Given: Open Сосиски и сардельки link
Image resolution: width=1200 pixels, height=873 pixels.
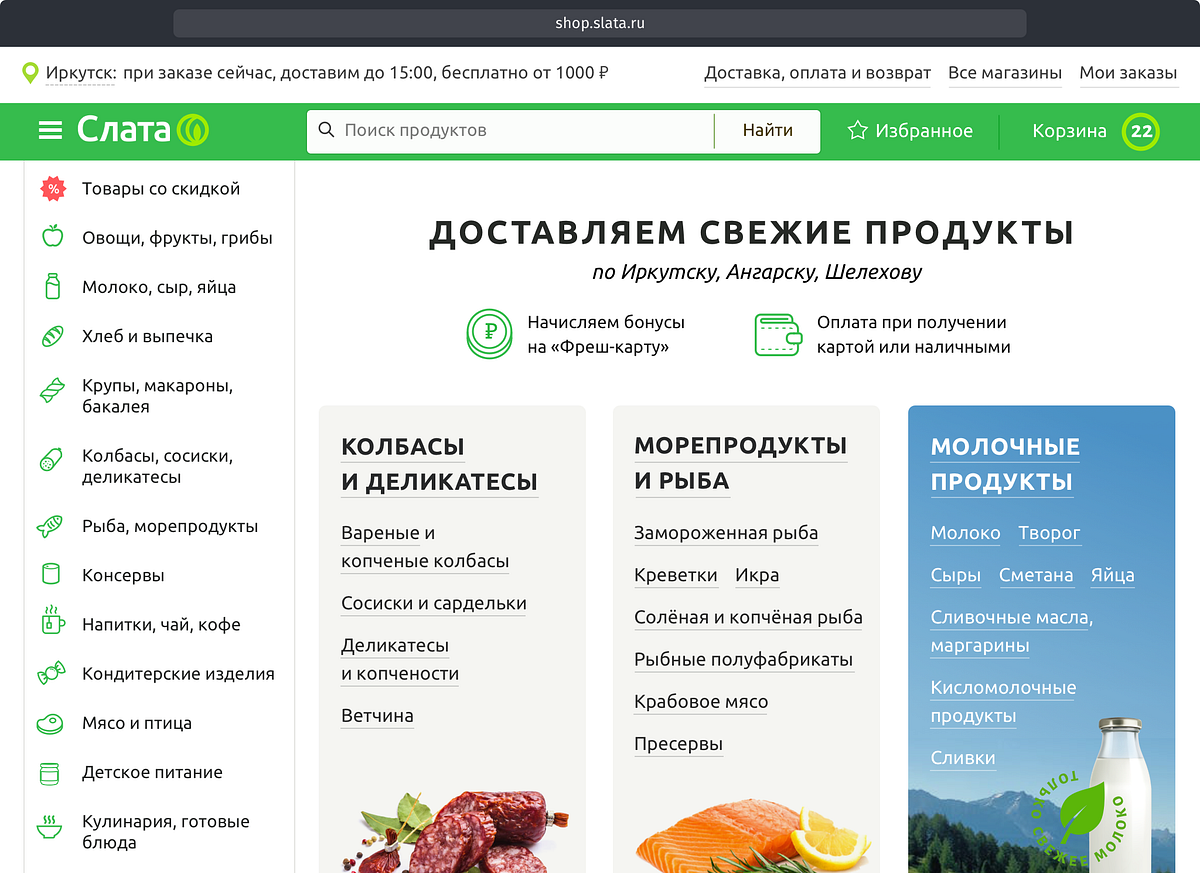Looking at the screenshot, I should point(434,603).
